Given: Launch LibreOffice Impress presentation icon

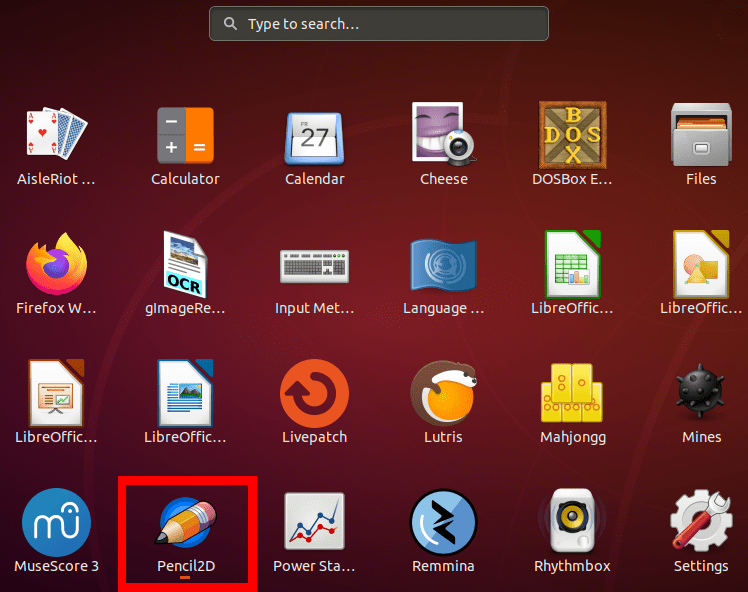Looking at the screenshot, I should [x=57, y=393].
